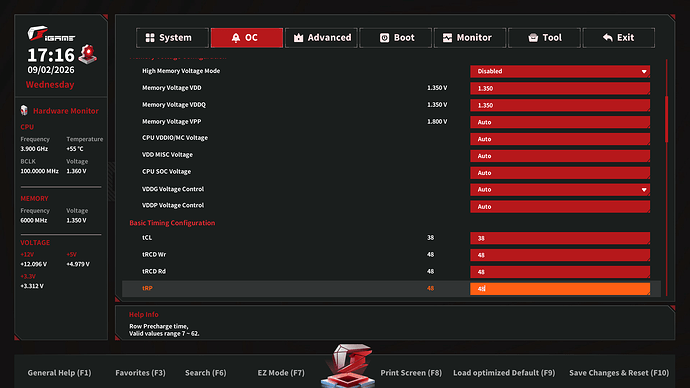The height and width of the screenshot is (388, 690).
Task: Open General Help (F1)
Action: [x=59, y=373]
